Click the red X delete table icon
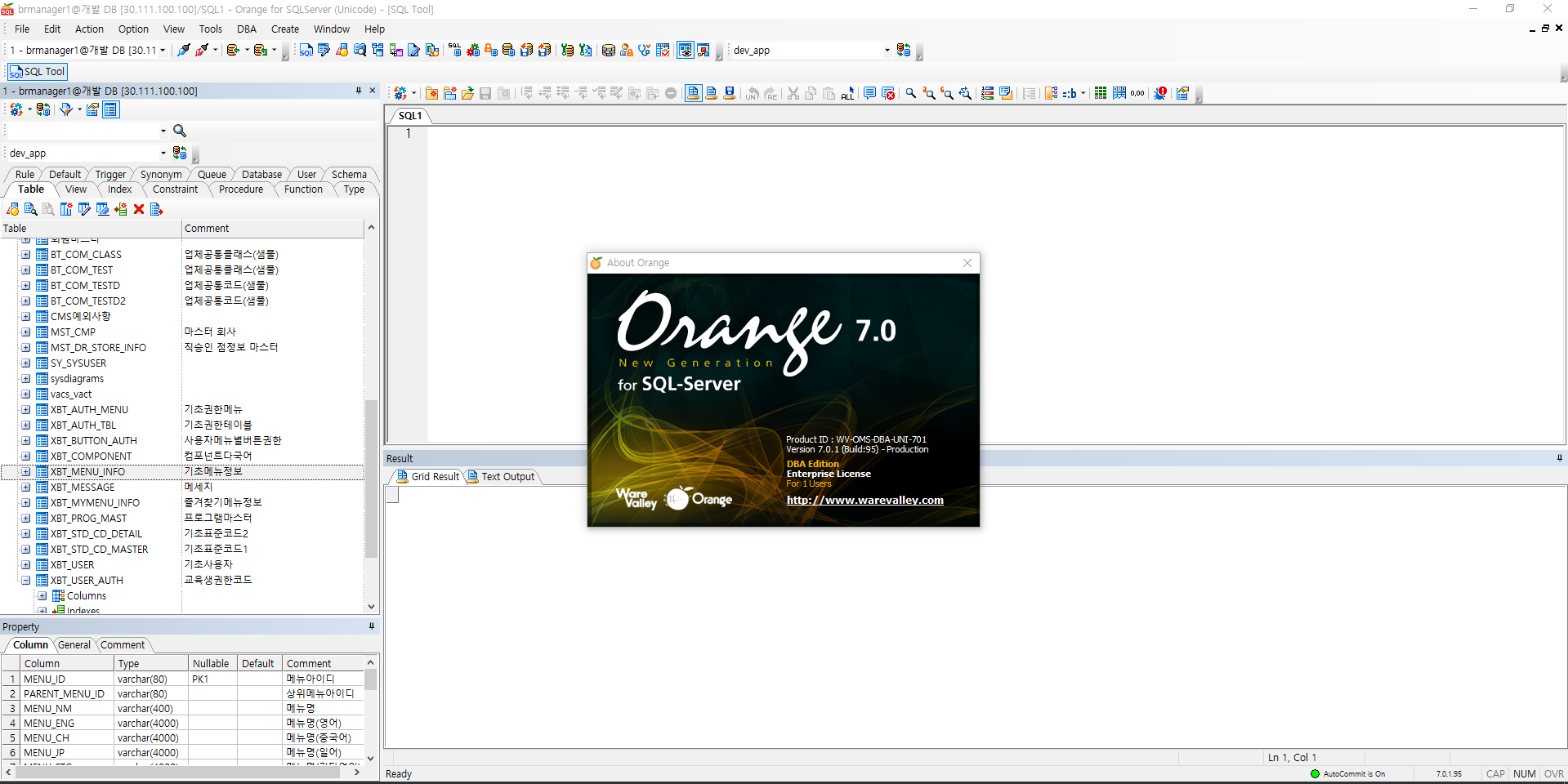The width and height of the screenshot is (1568, 784). pyautogui.click(x=139, y=210)
